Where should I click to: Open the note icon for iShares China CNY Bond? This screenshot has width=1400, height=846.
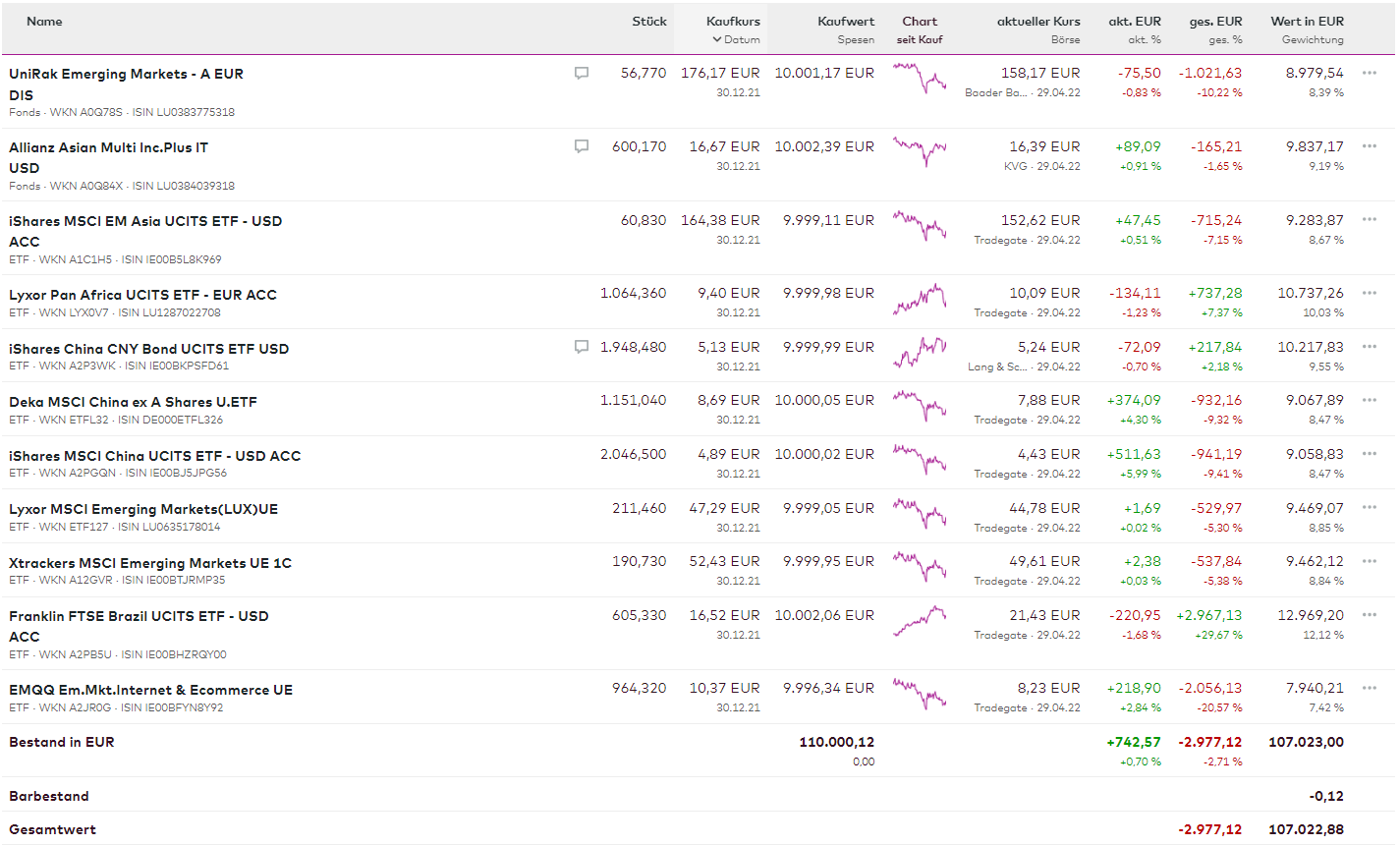pyautogui.click(x=582, y=347)
